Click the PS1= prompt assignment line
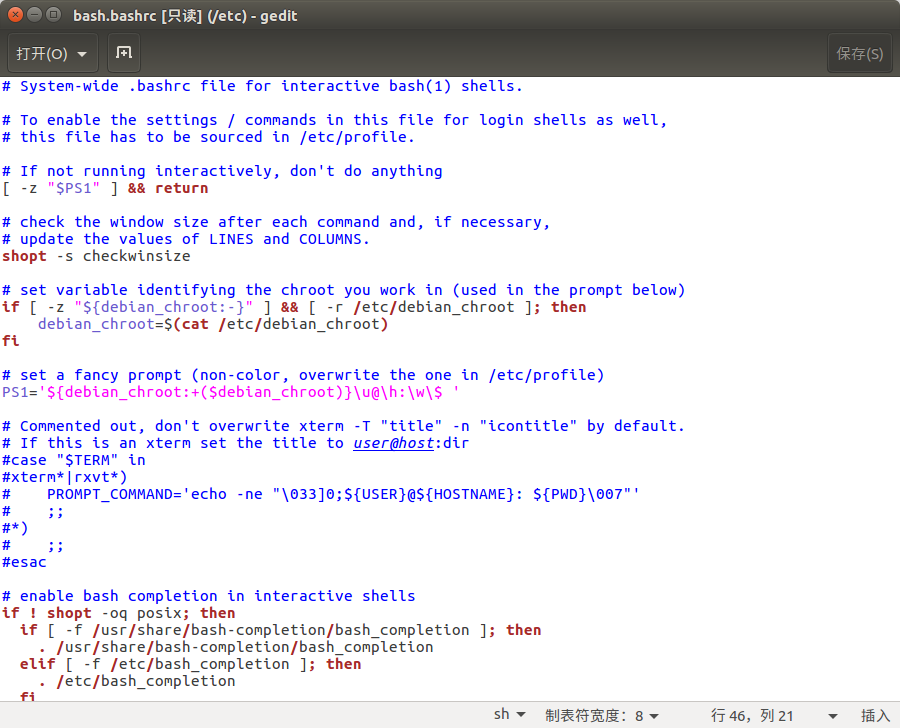The height and width of the screenshot is (728, 900). click(x=231, y=392)
